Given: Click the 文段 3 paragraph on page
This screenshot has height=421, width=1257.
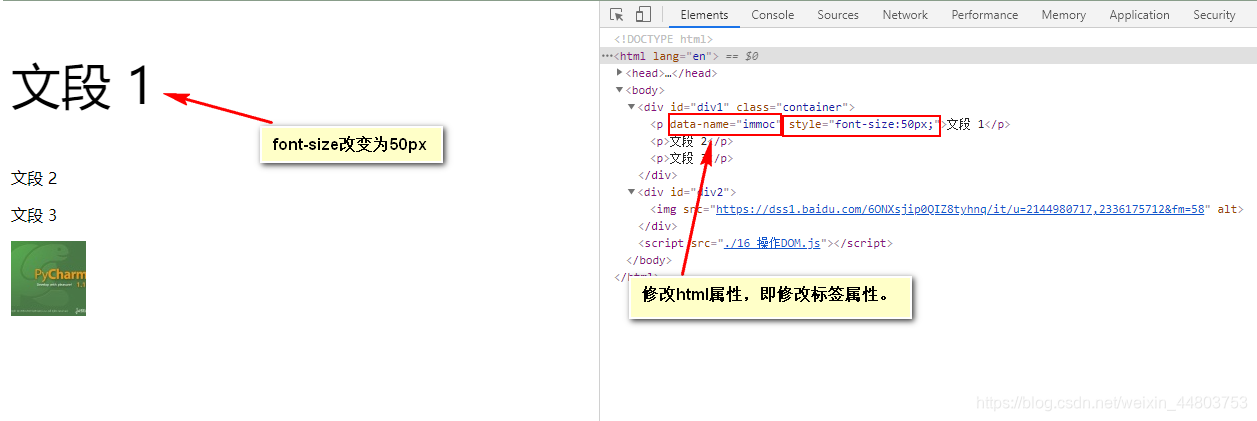Looking at the screenshot, I should pos(34,215).
